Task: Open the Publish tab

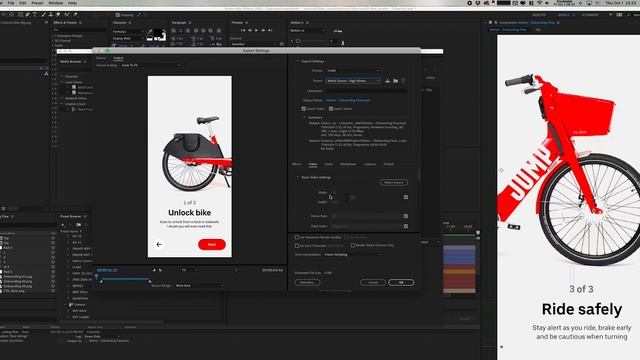Action: click(x=389, y=164)
